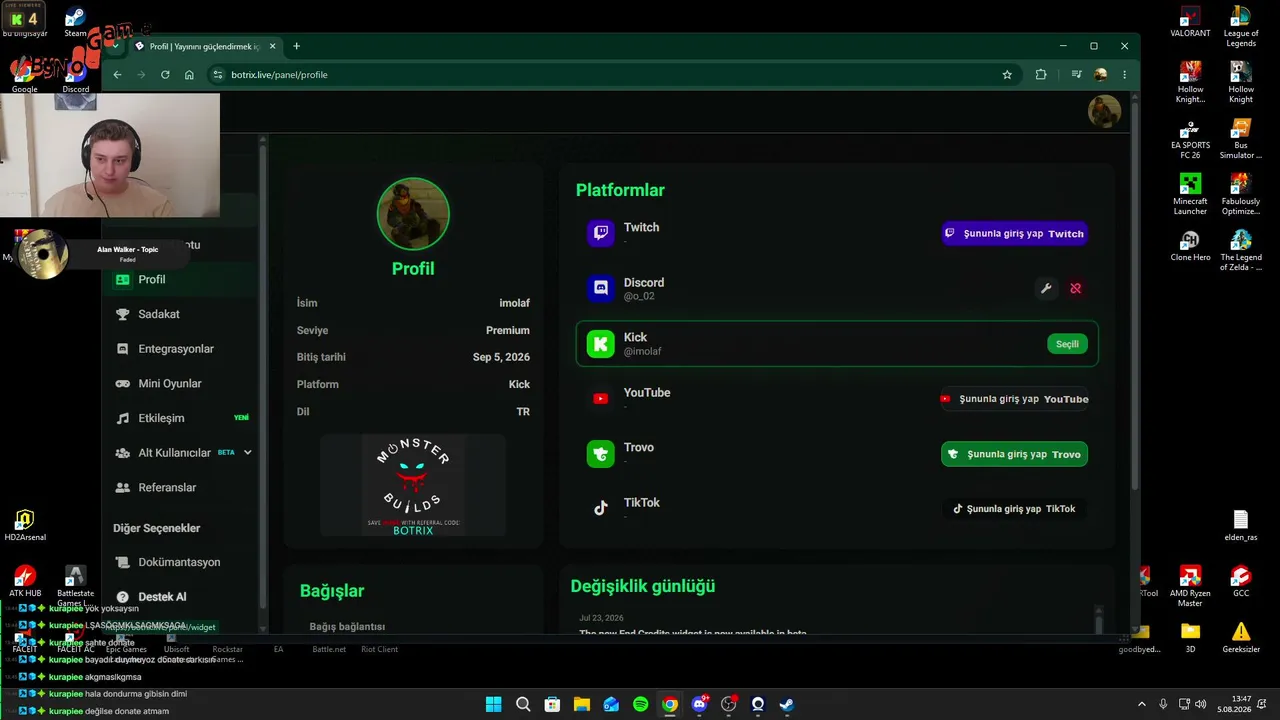Click the profile avatar above the Profil heading
The width and height of the screenshot is (1280, 720).
tap(413, 214)
